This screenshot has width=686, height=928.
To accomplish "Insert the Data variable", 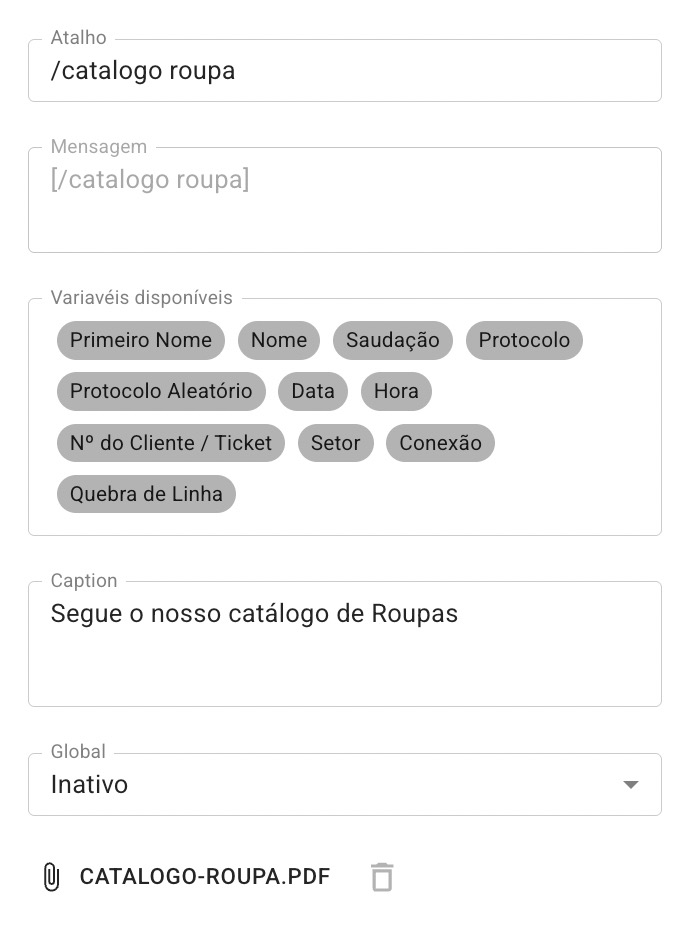I will tap(313, 391).
